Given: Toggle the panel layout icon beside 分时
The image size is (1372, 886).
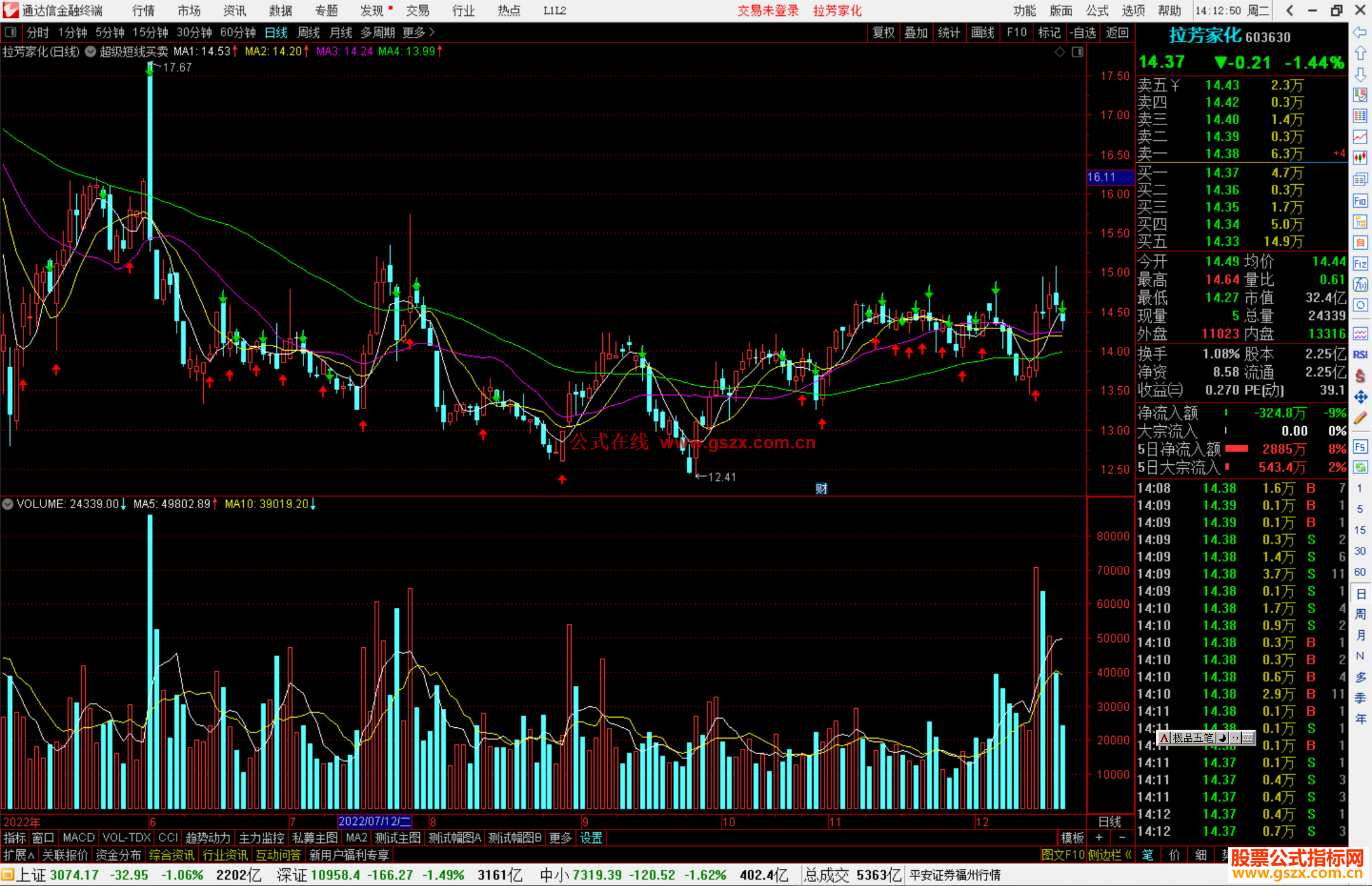Looking at the screenshot, I should coord(11,32).
